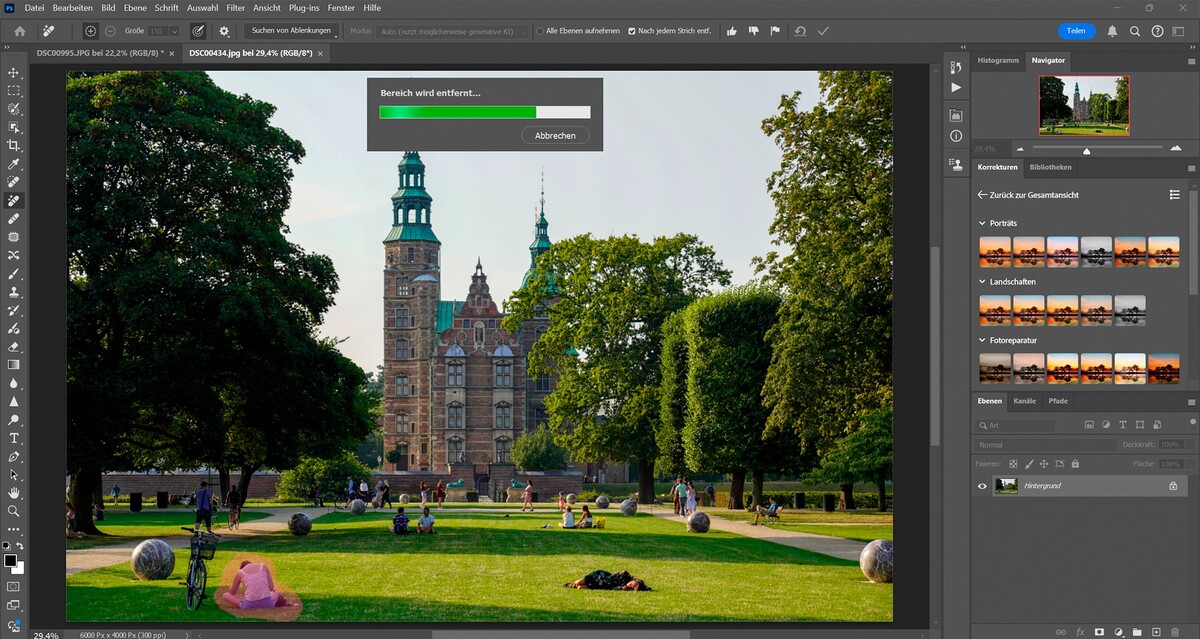The height and width of the screenshot is (639, 1200).
Task: Expand the Fotoreparatur section
Action: coord(983,340)
